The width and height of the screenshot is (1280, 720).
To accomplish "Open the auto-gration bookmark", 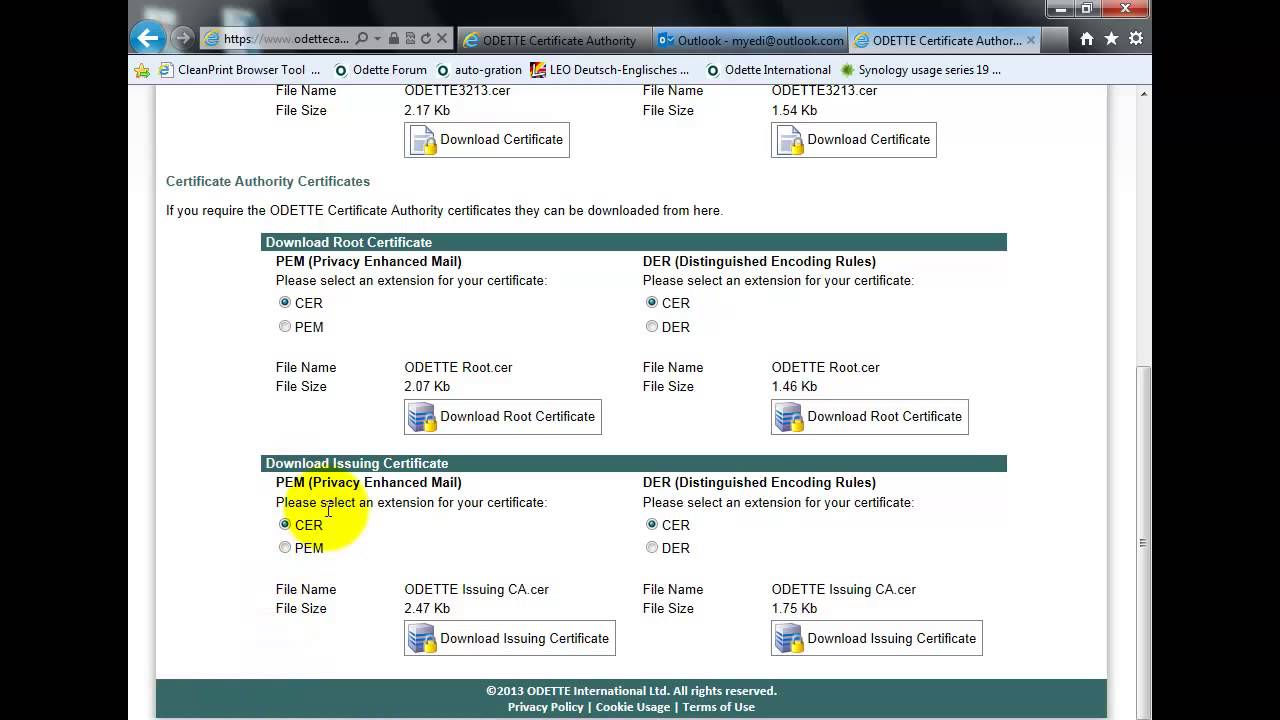I will 479,70.
